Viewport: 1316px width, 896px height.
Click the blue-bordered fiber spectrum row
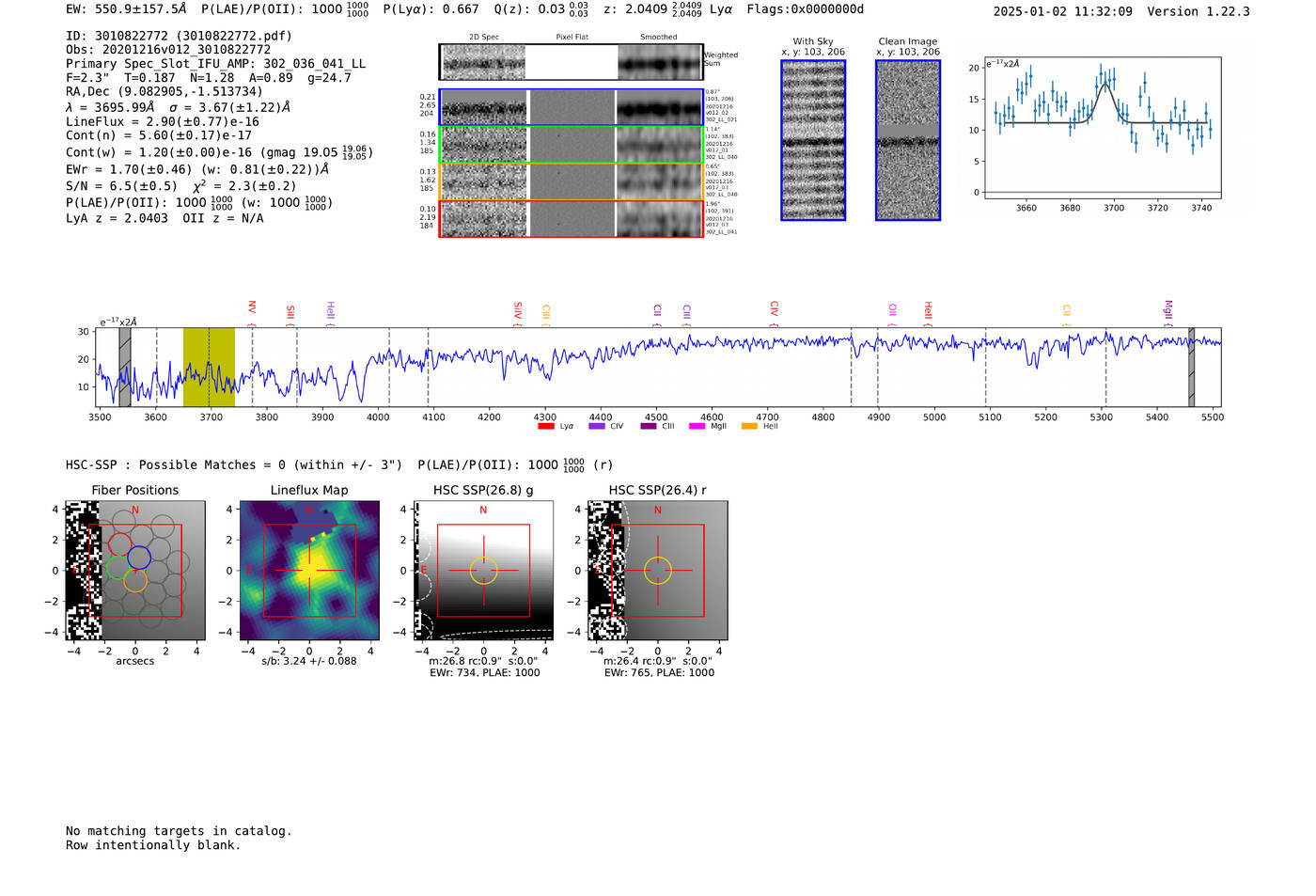(571, 107)
